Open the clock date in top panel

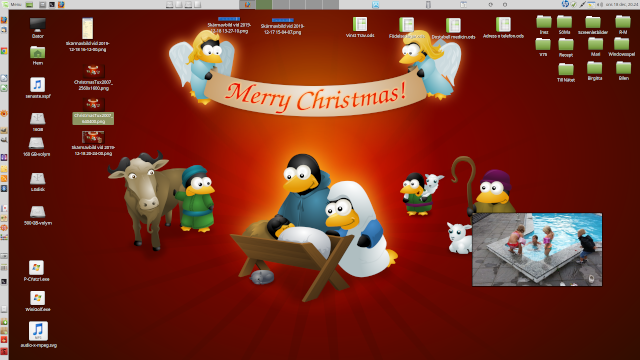click(622, 4)
